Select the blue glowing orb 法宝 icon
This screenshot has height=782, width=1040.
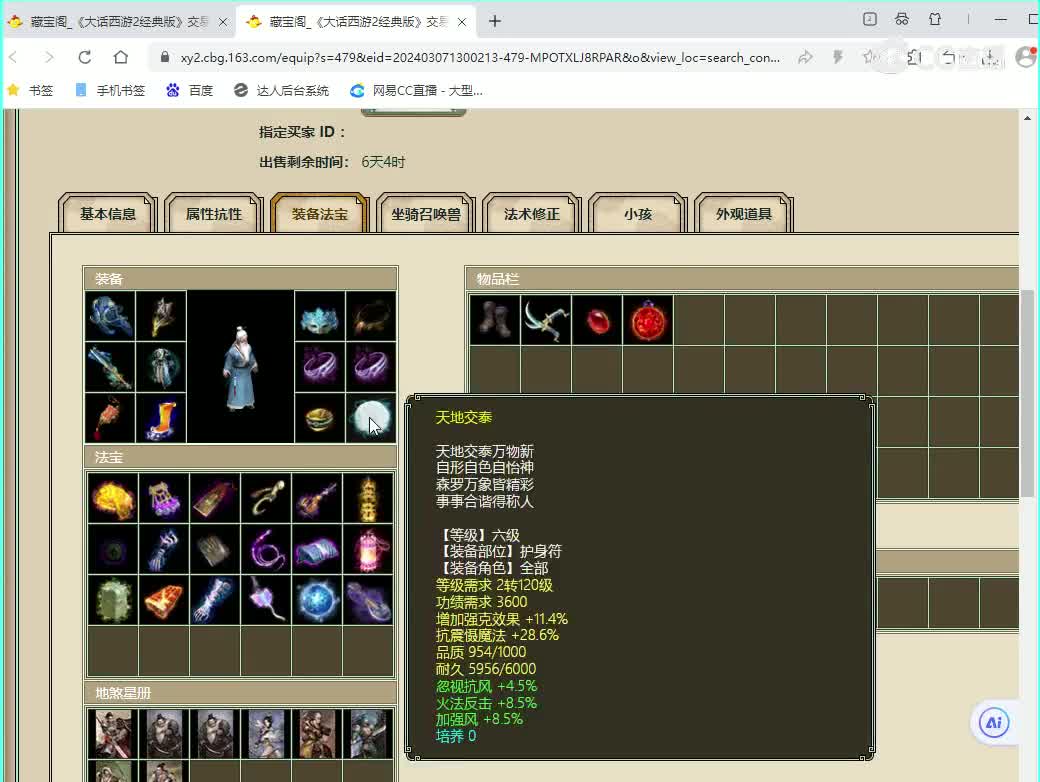click(317, 600)
